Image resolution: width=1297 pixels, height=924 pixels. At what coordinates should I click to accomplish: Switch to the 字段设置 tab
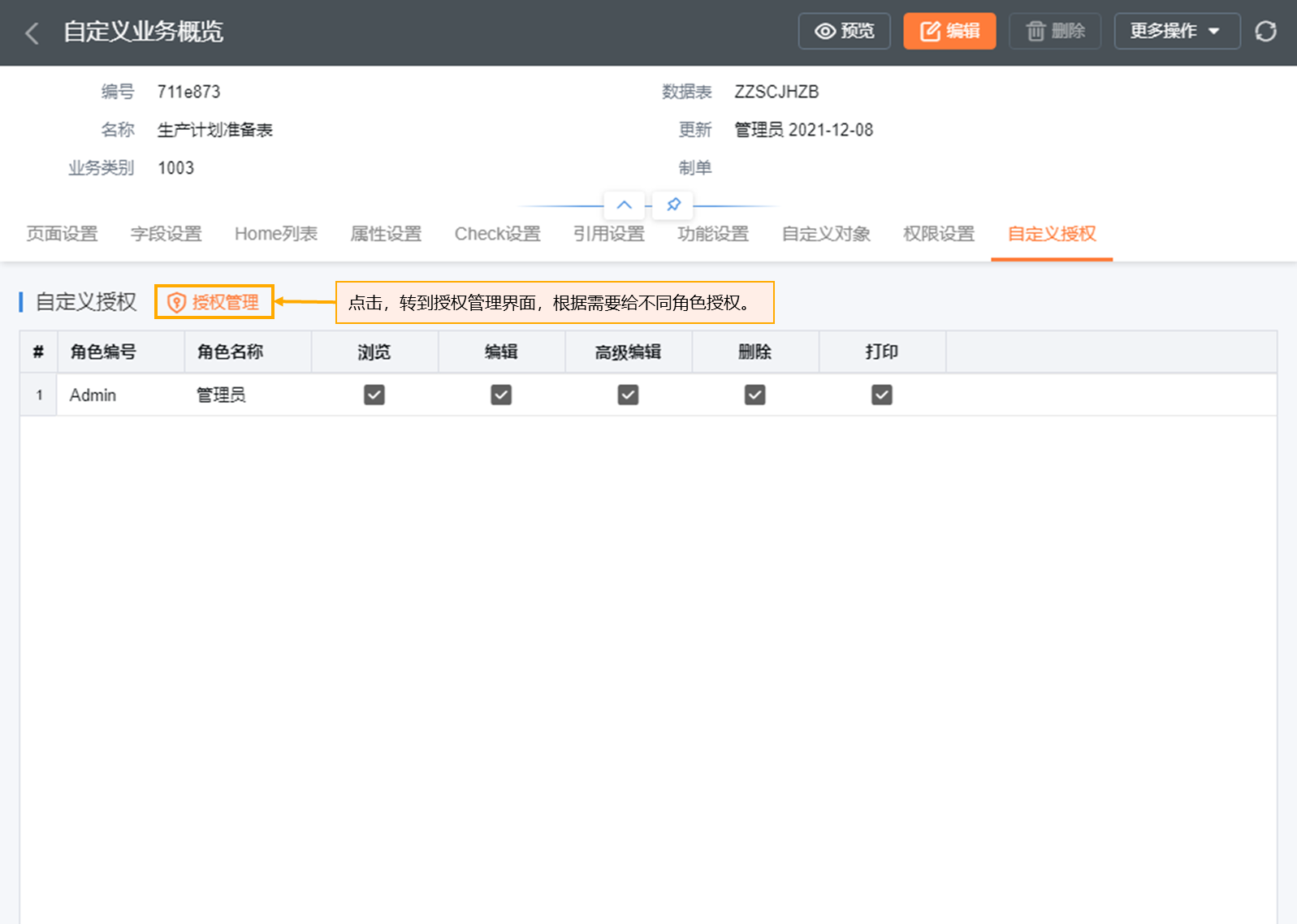(166, 234)
